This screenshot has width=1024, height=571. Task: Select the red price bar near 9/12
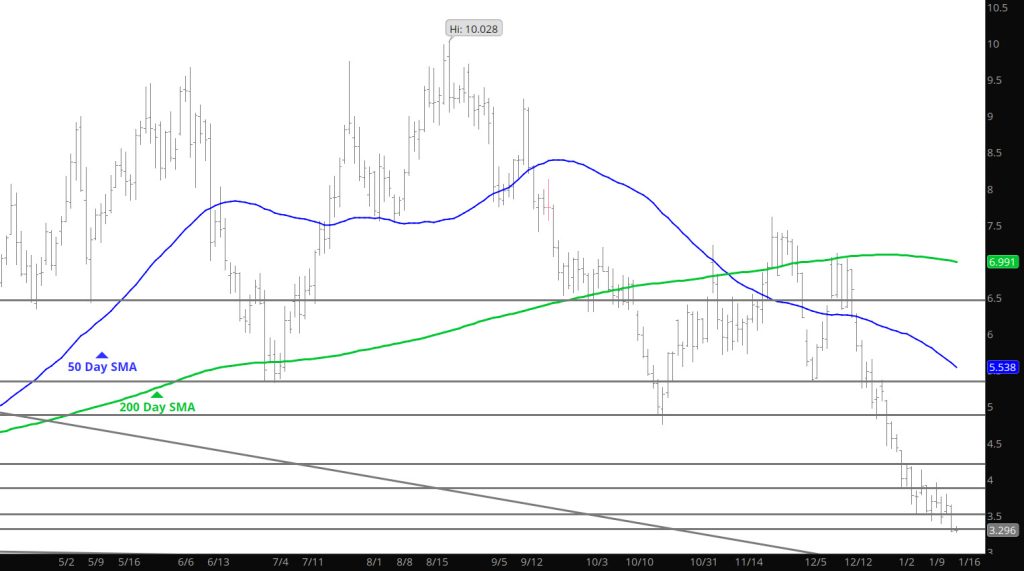coord(549,195)
